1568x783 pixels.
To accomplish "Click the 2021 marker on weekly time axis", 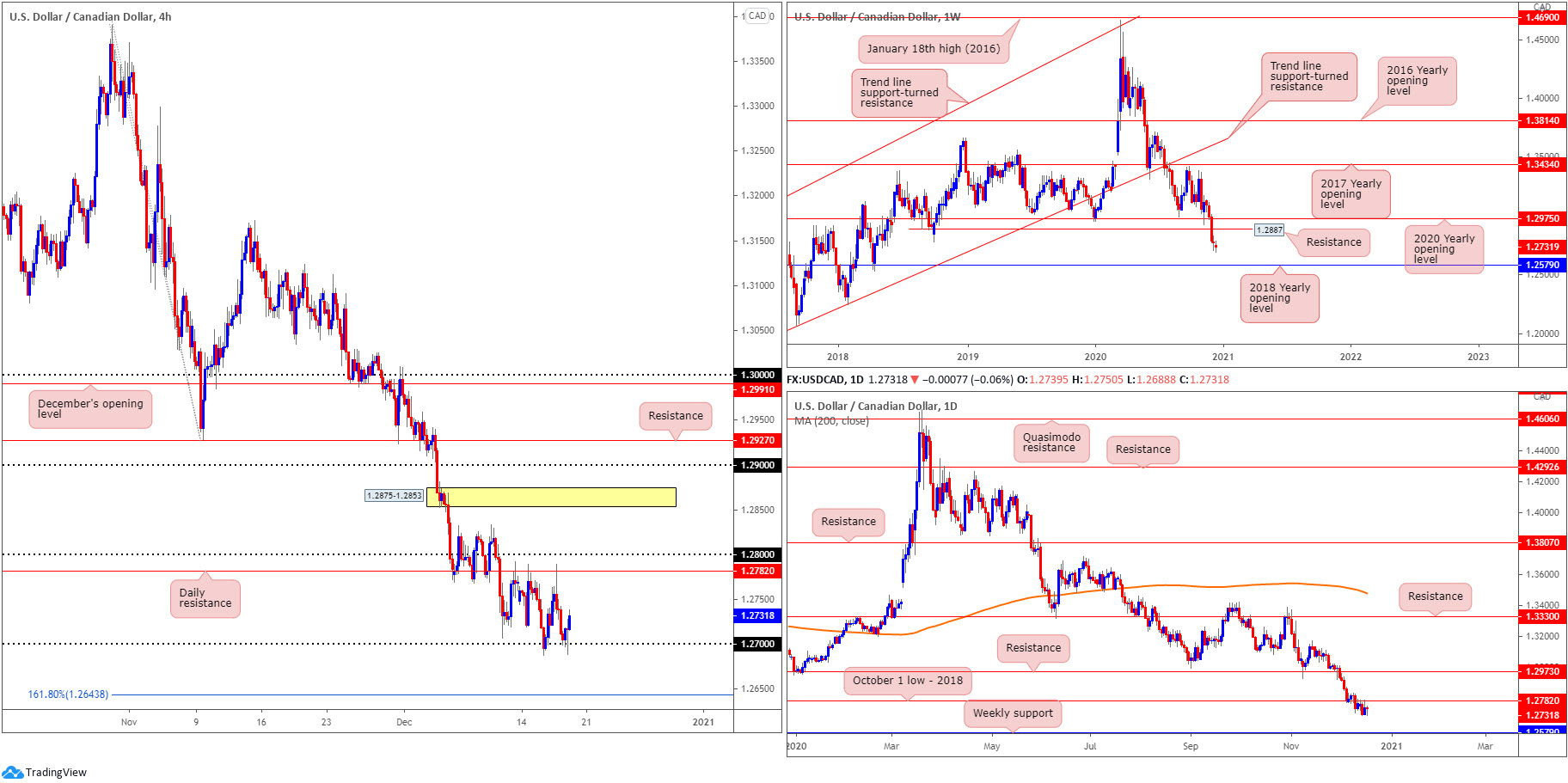I will click(1222, 357).
